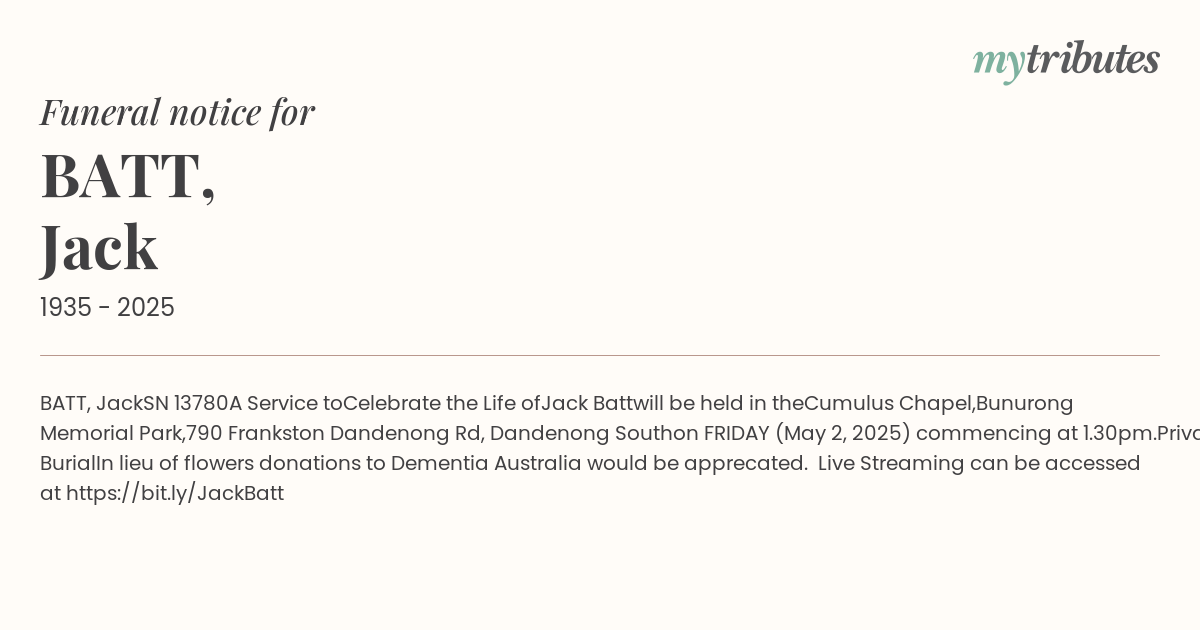Screen dimensions: 1200x630
Task: Click the "Funeral notice for" heading
Action: tap(177, 112)
